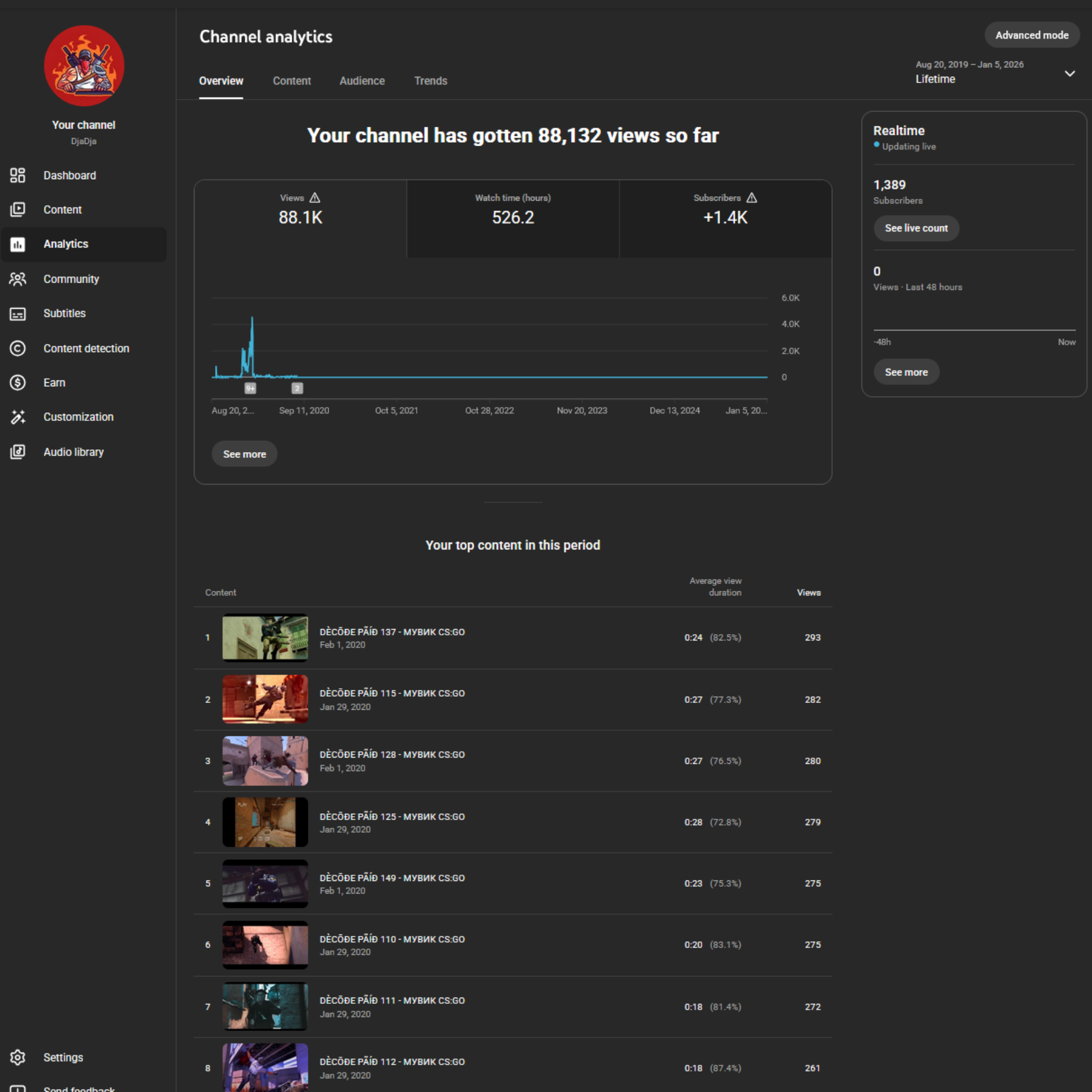1092x1092 pixels.
Task: Switch to the Audience tab
Action: point(362,81)
